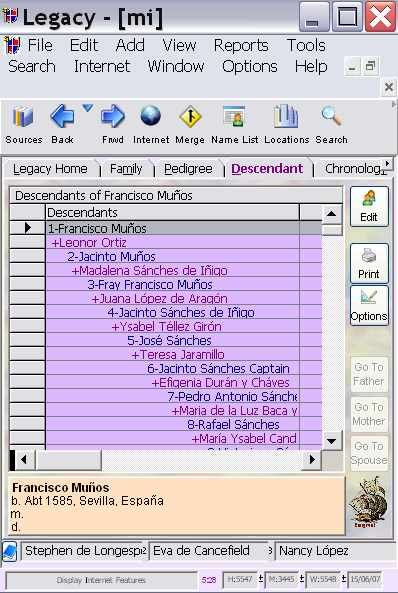Launch the Merge tool
The height and width of the screenshot is (593, 398).
(190, 125)
